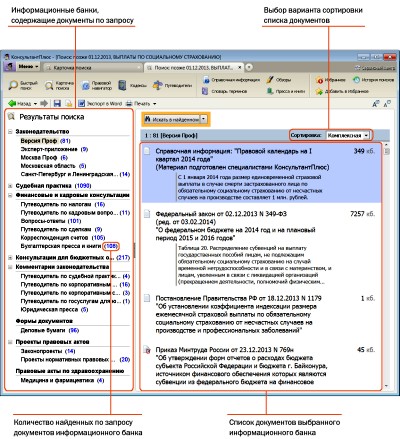Viewport: 400px width, 439px height.
Task: Collapse Финансовые и кадровые консультации
Action: pyautogui.click(x=10, y=195)
